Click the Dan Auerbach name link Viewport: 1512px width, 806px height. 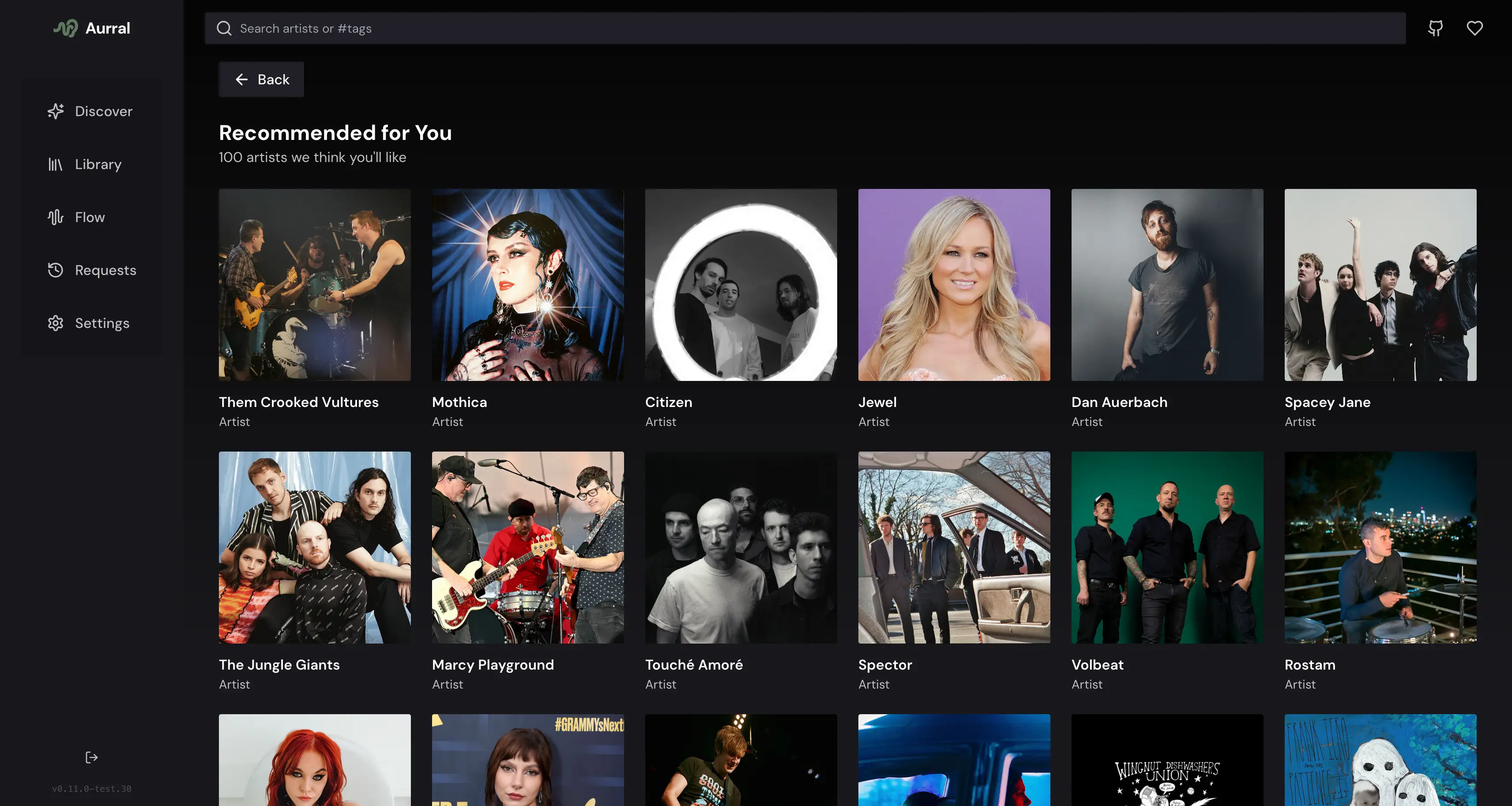(1119, 402)
